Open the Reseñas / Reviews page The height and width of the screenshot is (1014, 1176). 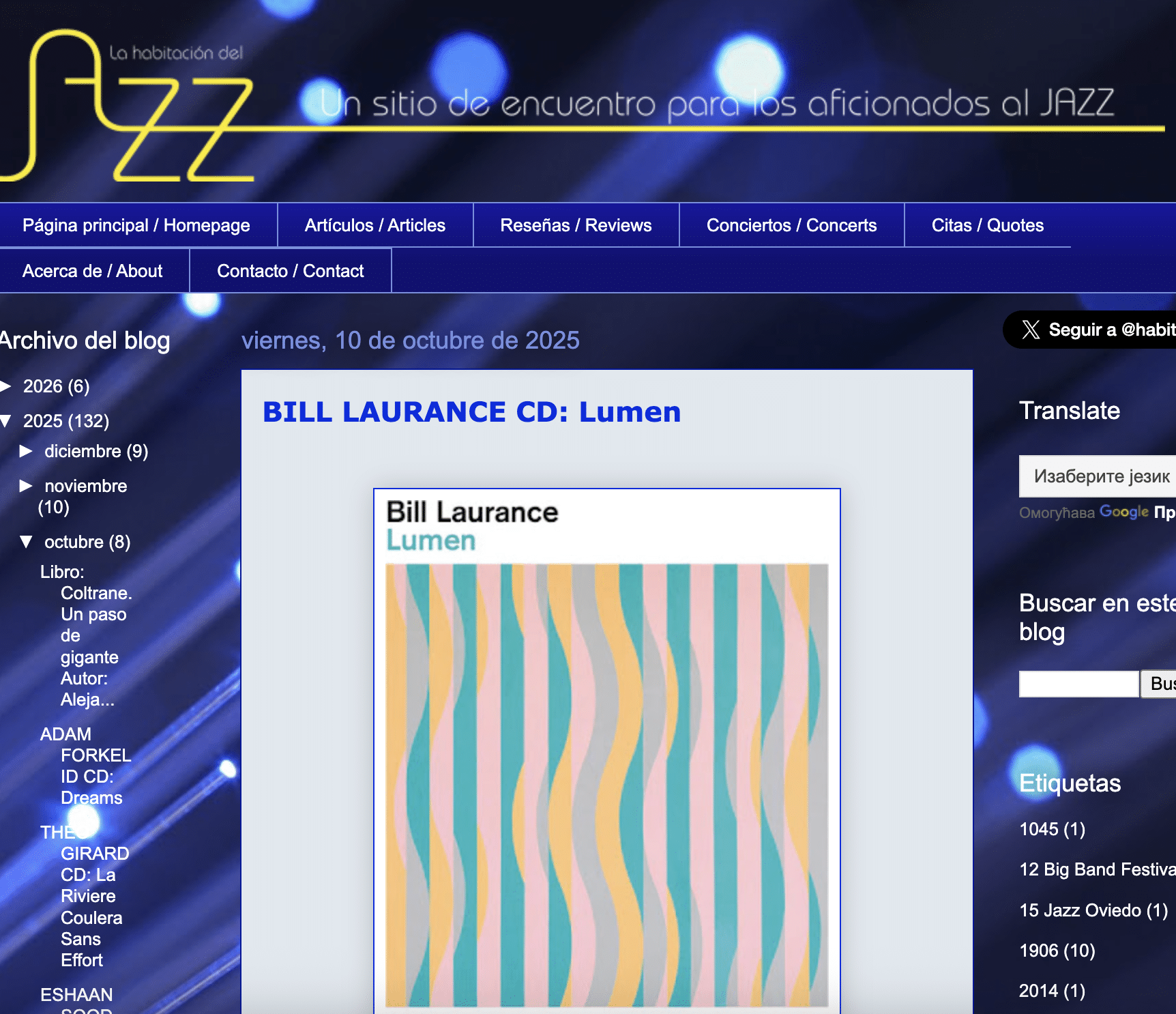[576, 225]
